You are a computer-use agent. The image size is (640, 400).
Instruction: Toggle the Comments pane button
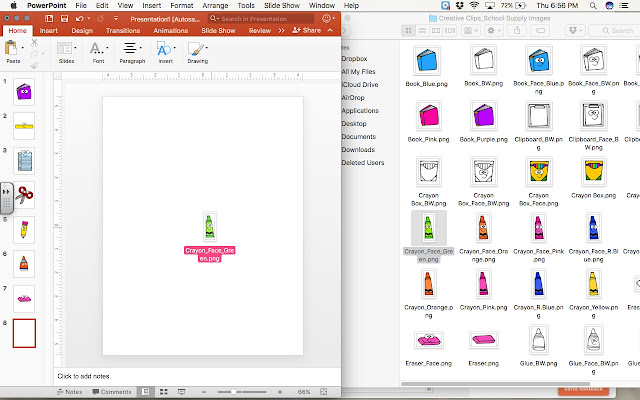pyautogui.click(x=112, y=392)
